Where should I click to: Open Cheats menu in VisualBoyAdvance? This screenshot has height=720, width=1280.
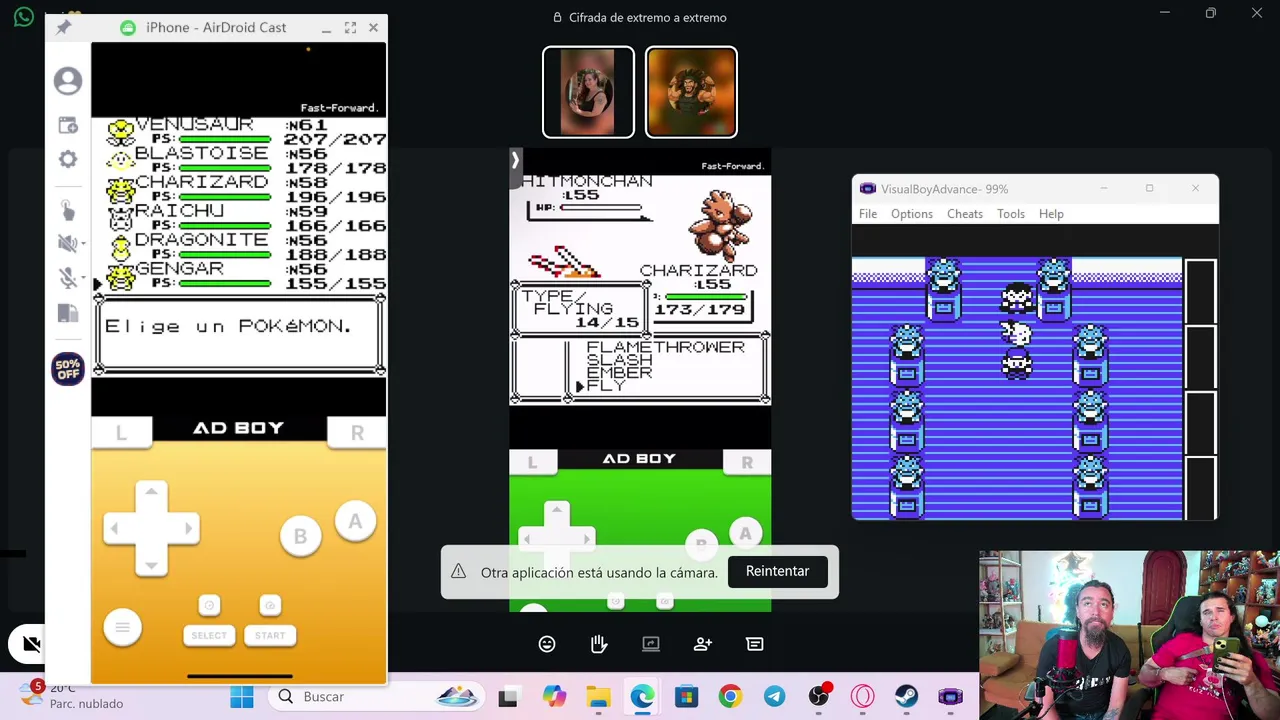pyautogui.click(x=965, y=214)
